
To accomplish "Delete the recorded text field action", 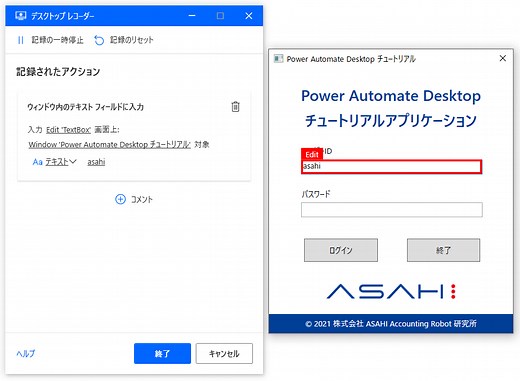I will pos(235,107).
